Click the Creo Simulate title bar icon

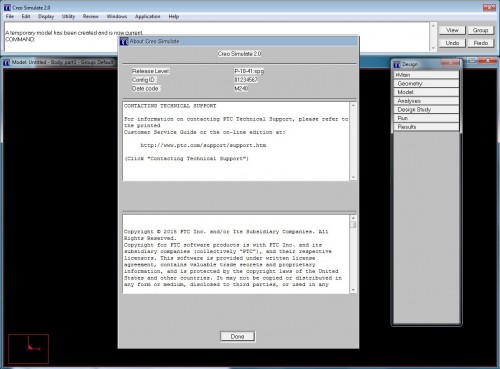(7, 7)
